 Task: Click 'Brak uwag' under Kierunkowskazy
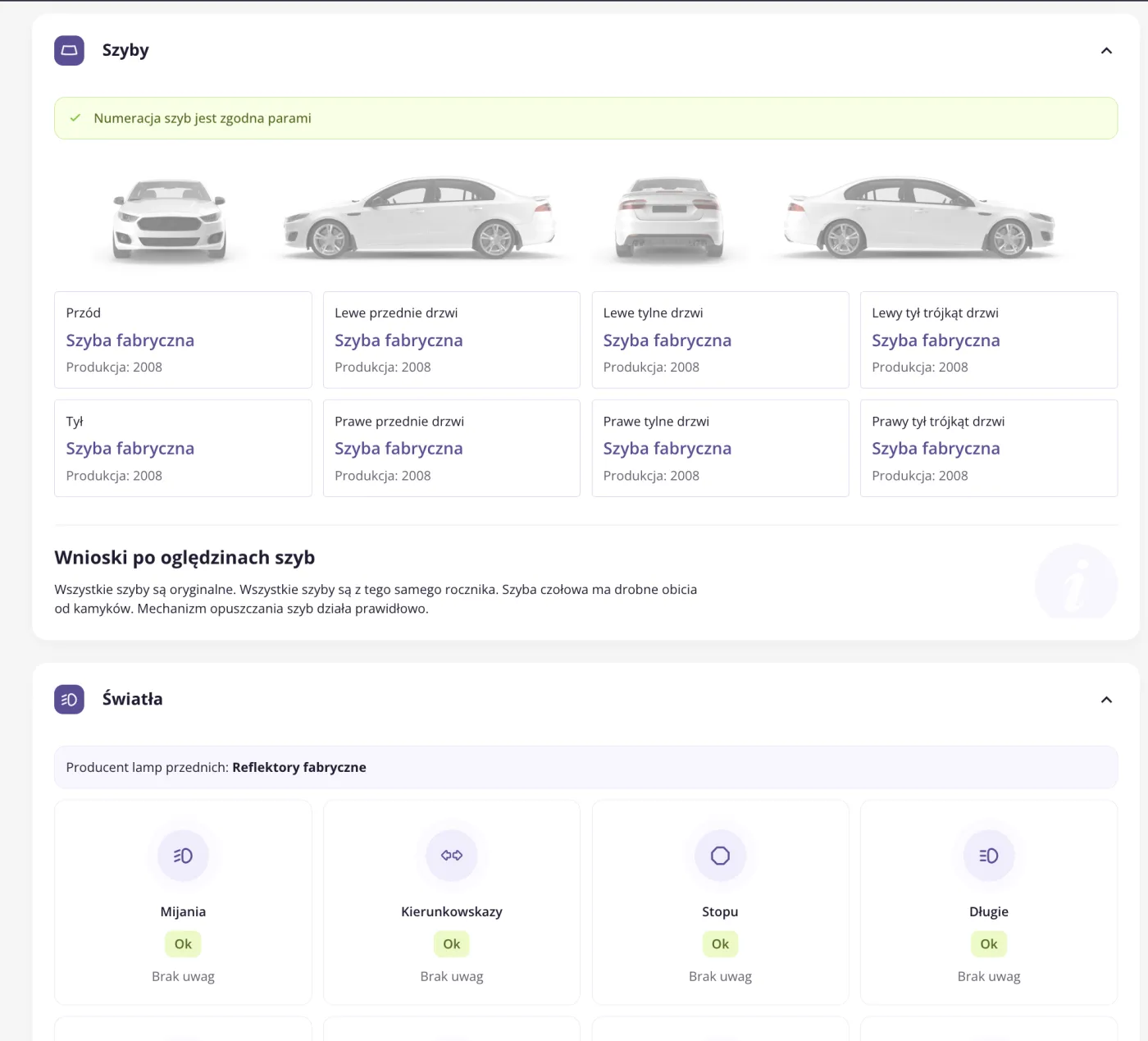[x=452, y=976]
